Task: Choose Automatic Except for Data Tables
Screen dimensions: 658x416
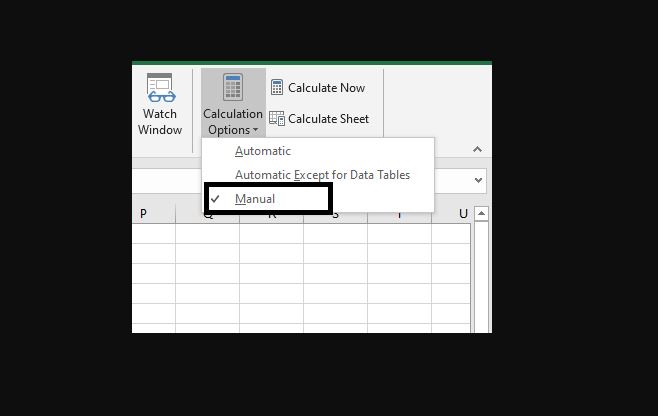Action: coord(318,175)
